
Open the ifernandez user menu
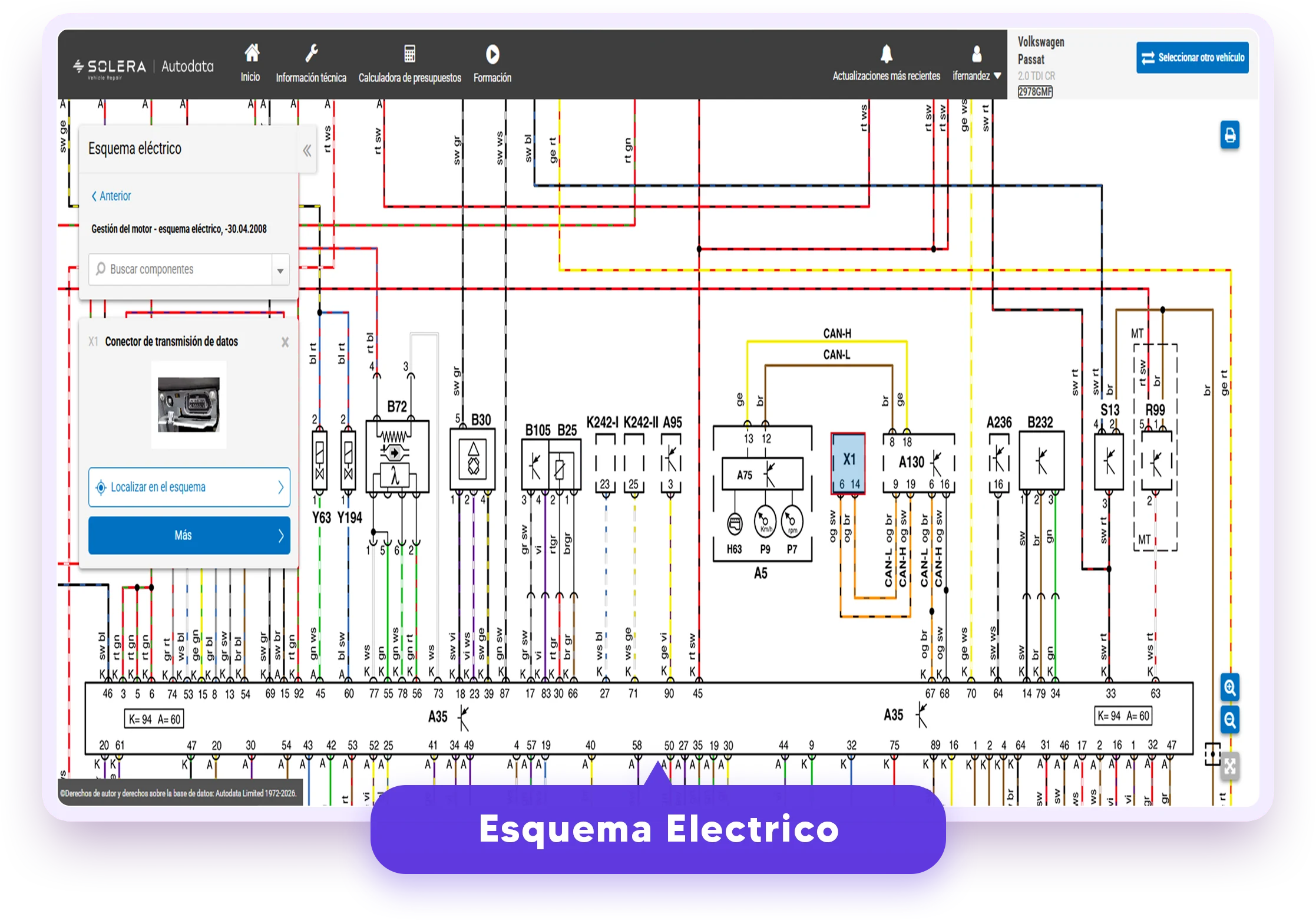pos(977,62)
